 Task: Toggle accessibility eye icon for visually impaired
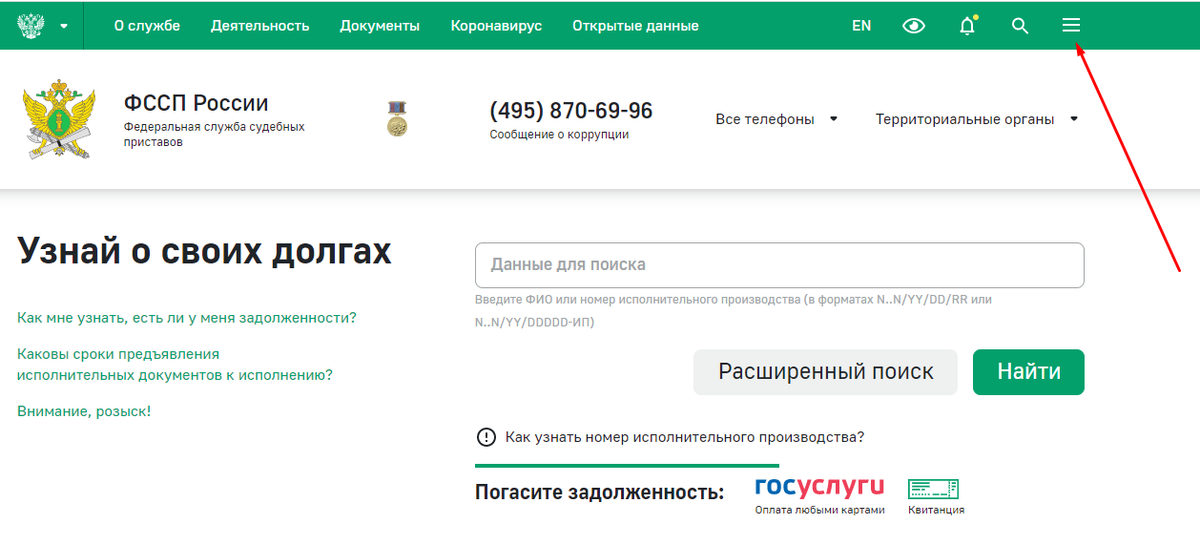[x=914, y=26]
